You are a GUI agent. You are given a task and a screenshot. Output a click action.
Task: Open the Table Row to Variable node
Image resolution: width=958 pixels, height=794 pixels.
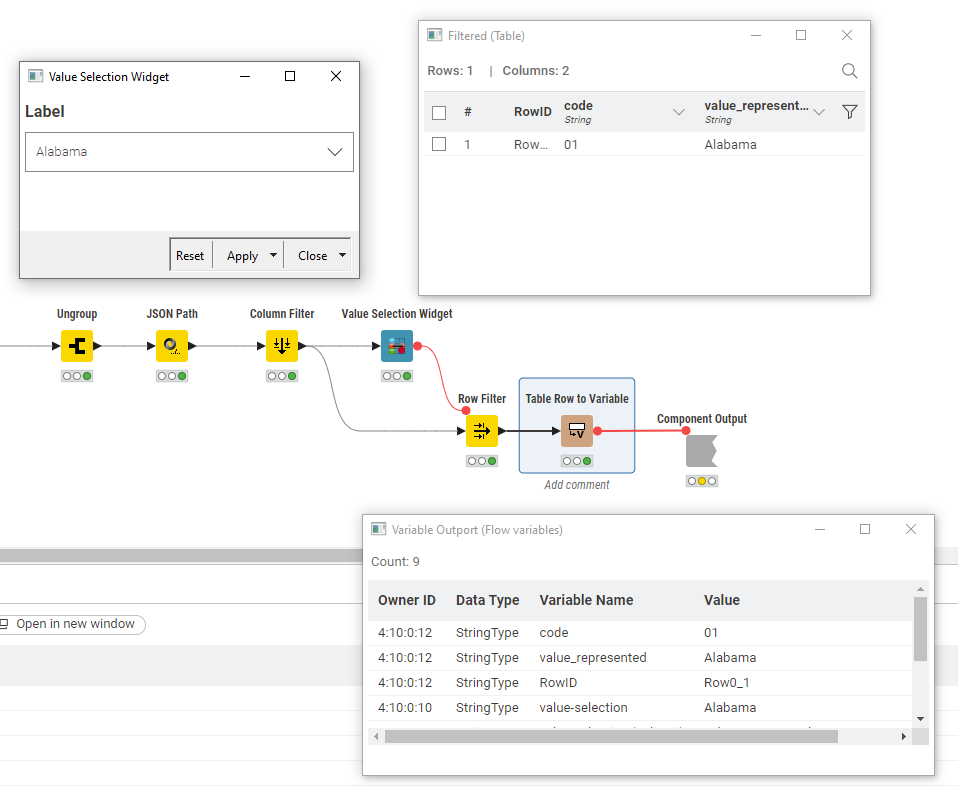[576, 430]
